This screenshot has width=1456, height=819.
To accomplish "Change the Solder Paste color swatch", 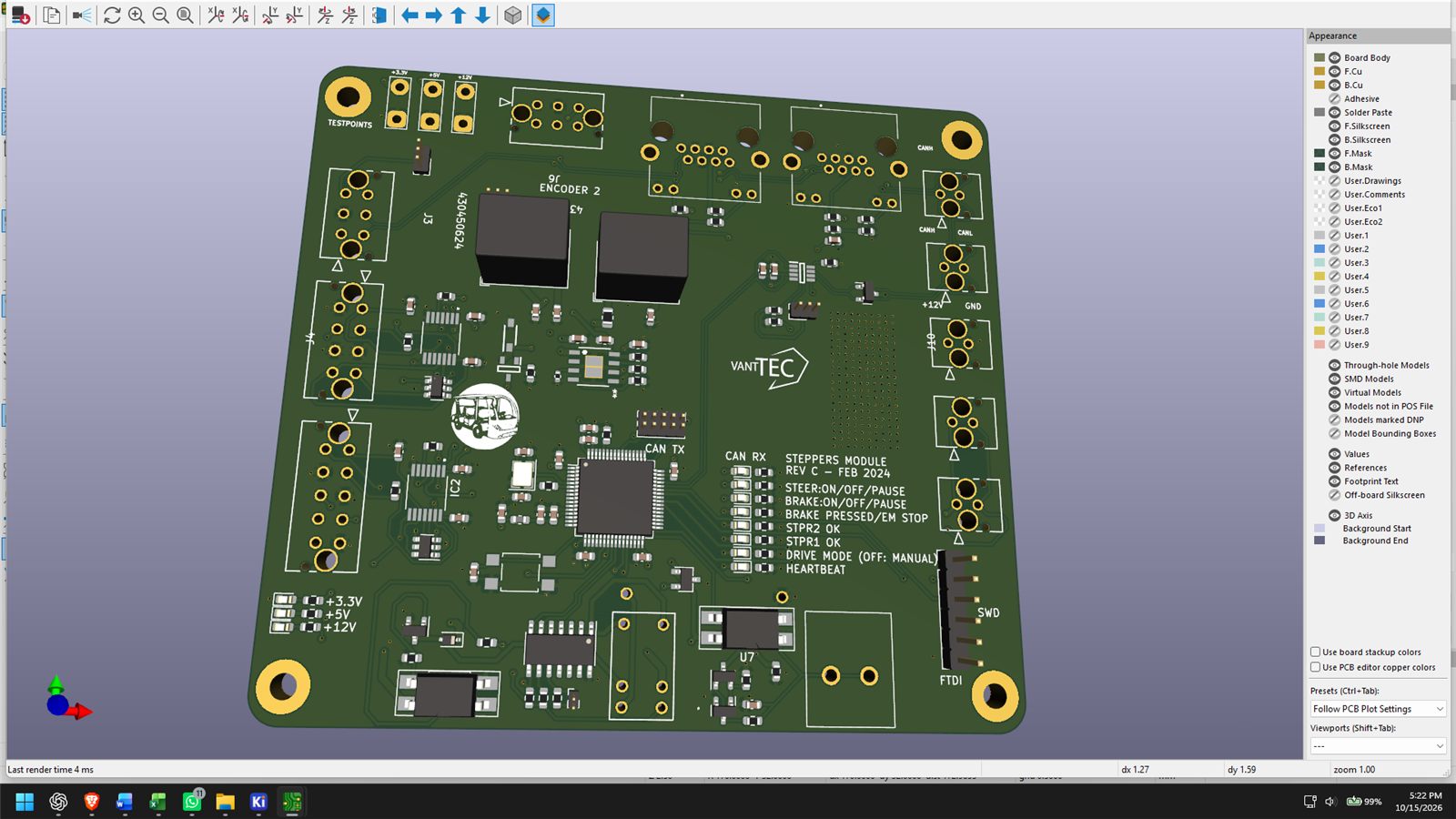I will point(1319,112).
